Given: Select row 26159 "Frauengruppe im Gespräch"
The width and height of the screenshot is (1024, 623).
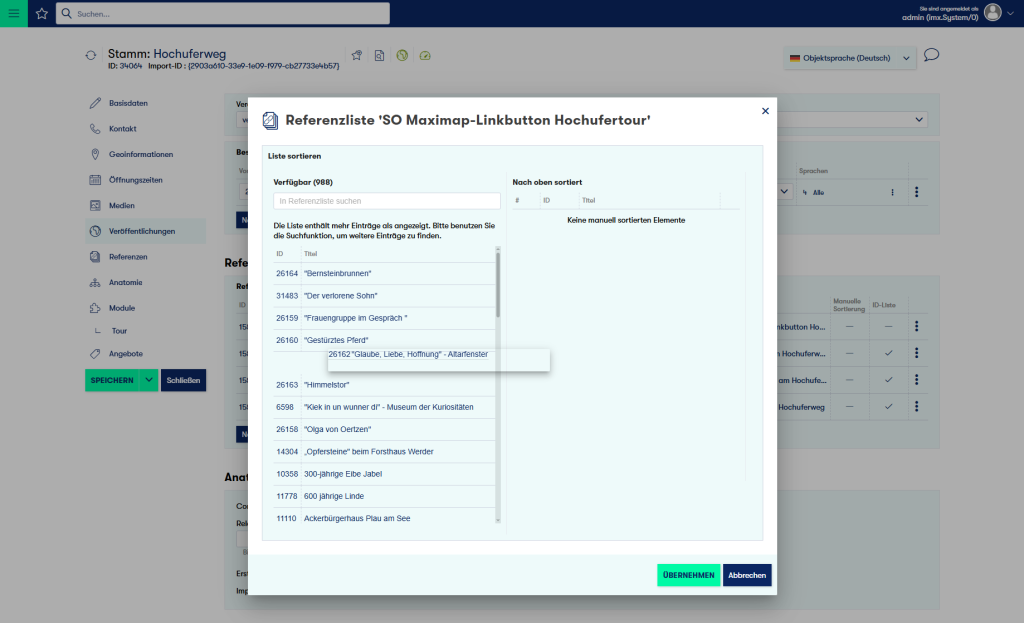Looking at the screenshot, I should click(384, 318).
